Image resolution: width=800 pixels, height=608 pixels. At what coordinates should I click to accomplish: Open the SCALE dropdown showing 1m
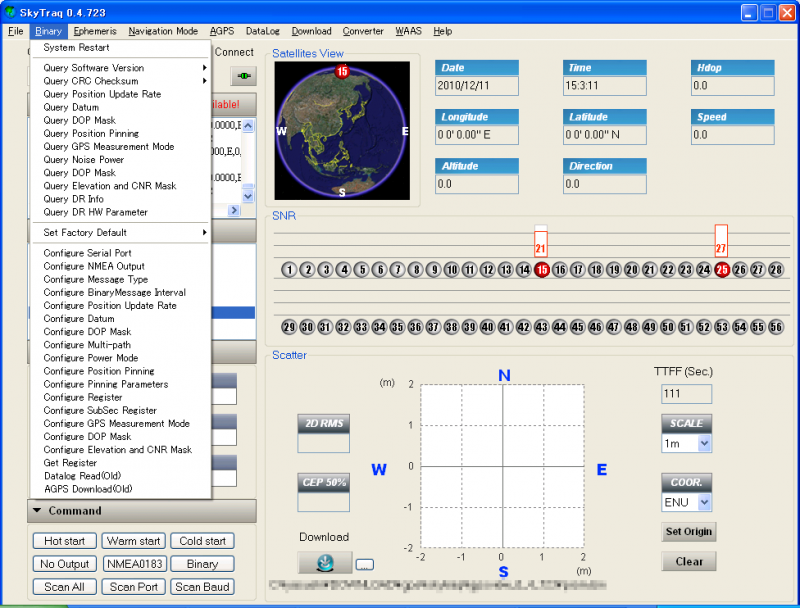[x=704, y=443]
